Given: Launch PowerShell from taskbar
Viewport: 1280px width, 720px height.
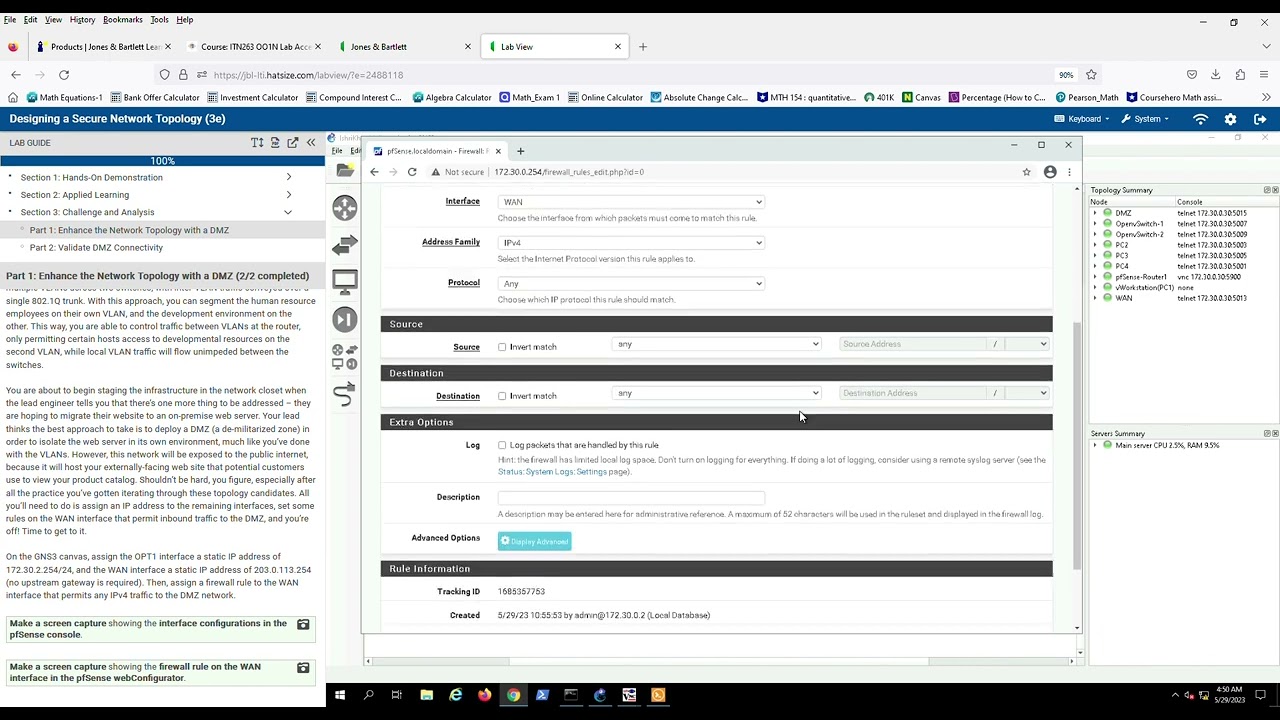Looking at the screenshot, I should click(542, 695).
